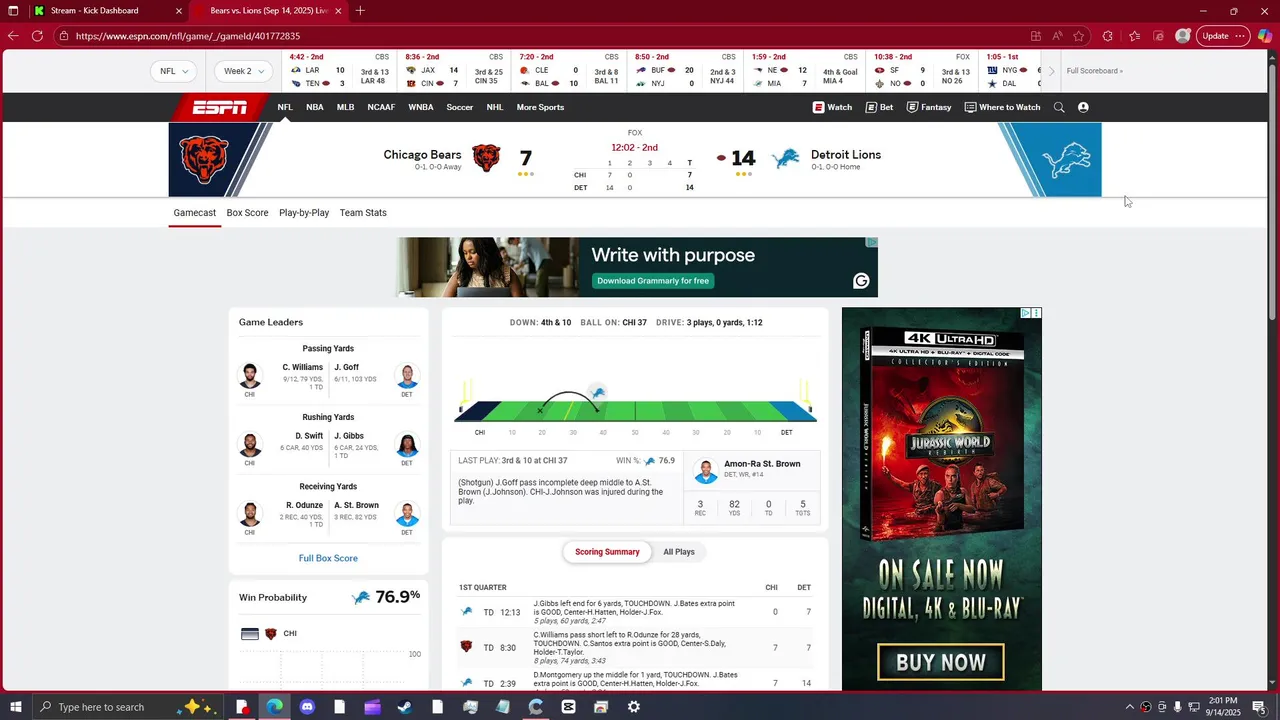The height and width of the screenshot is (720, 1280).
Task: Open Discord from the taskbar
Action: [x=307, y=707]
